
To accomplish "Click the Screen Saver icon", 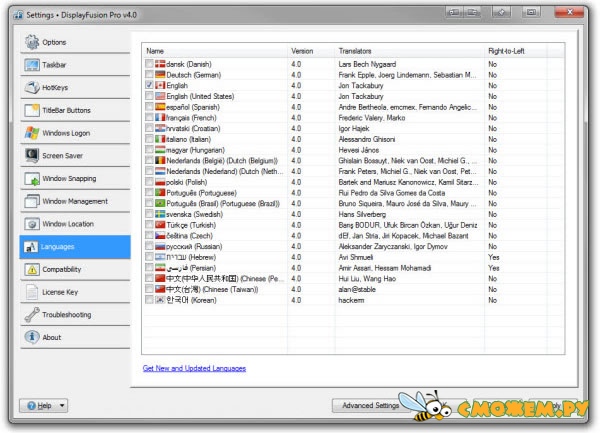I will tap(32, 156).
